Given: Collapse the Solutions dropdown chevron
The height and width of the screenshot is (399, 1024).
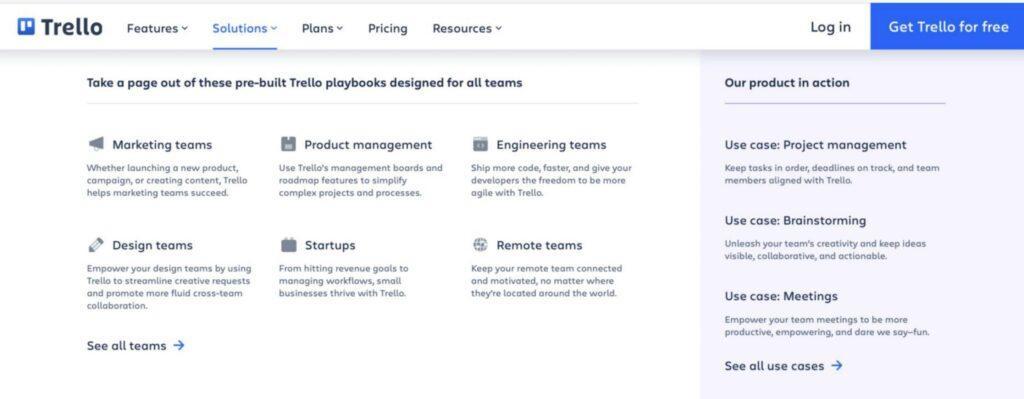Looking at the screenshot, I should pos(274,28).
